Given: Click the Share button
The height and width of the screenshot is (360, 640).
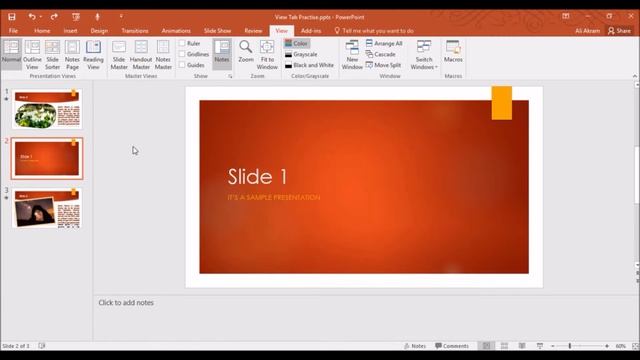Looking at the screenshot, I should tap(619, 31).
